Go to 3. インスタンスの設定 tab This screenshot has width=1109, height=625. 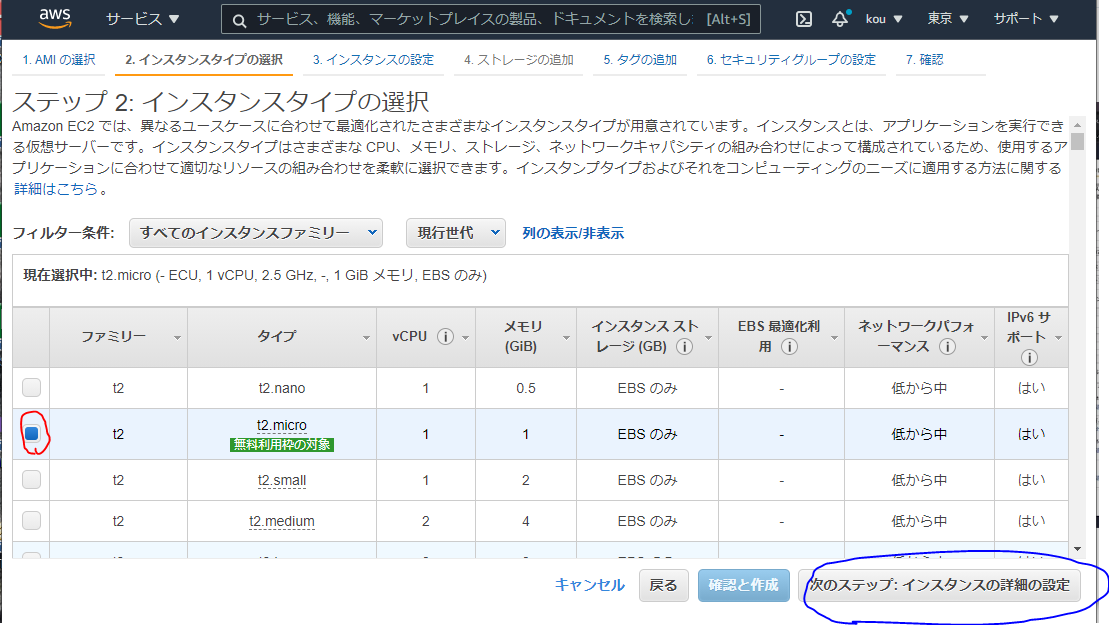coord(373,60)
